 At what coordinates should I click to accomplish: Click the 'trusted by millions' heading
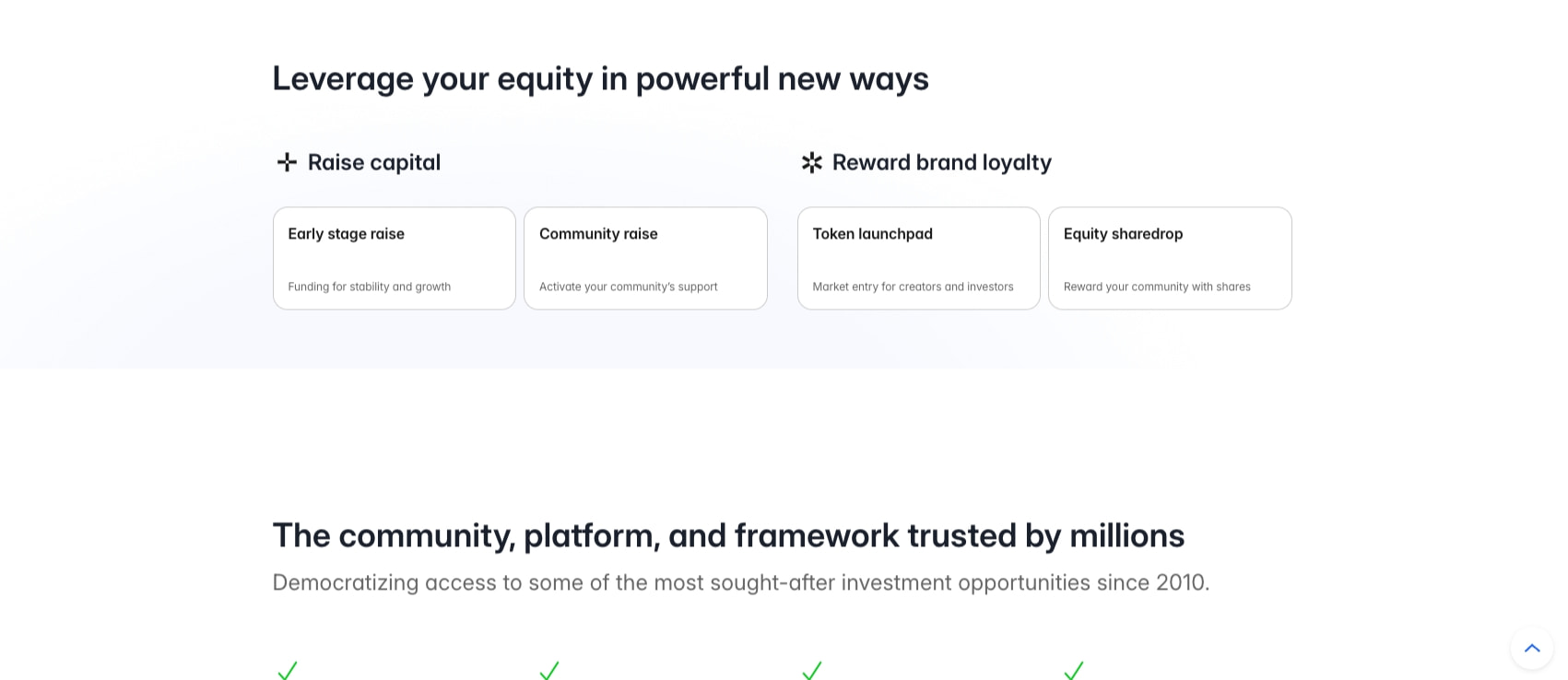(x=728, y=535)
